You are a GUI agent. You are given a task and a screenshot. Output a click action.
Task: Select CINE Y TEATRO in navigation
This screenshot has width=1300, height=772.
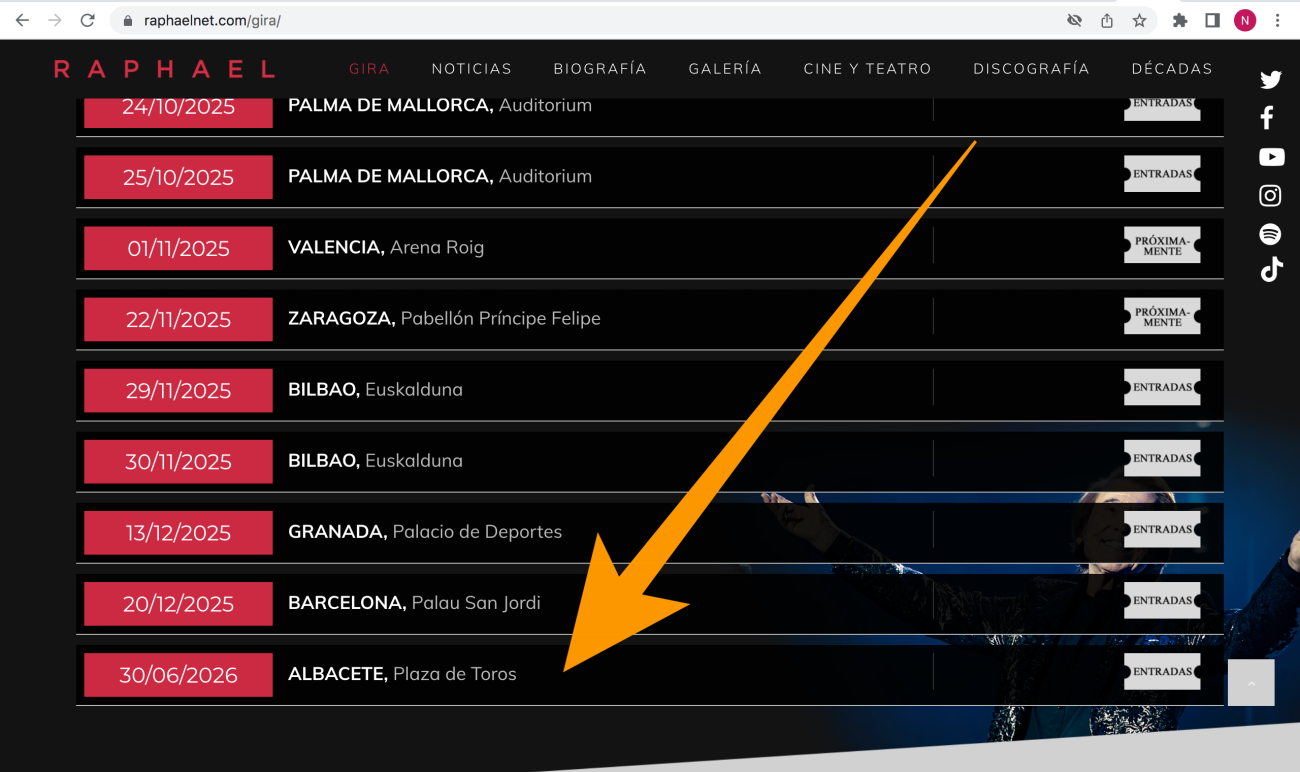[867, 69]
